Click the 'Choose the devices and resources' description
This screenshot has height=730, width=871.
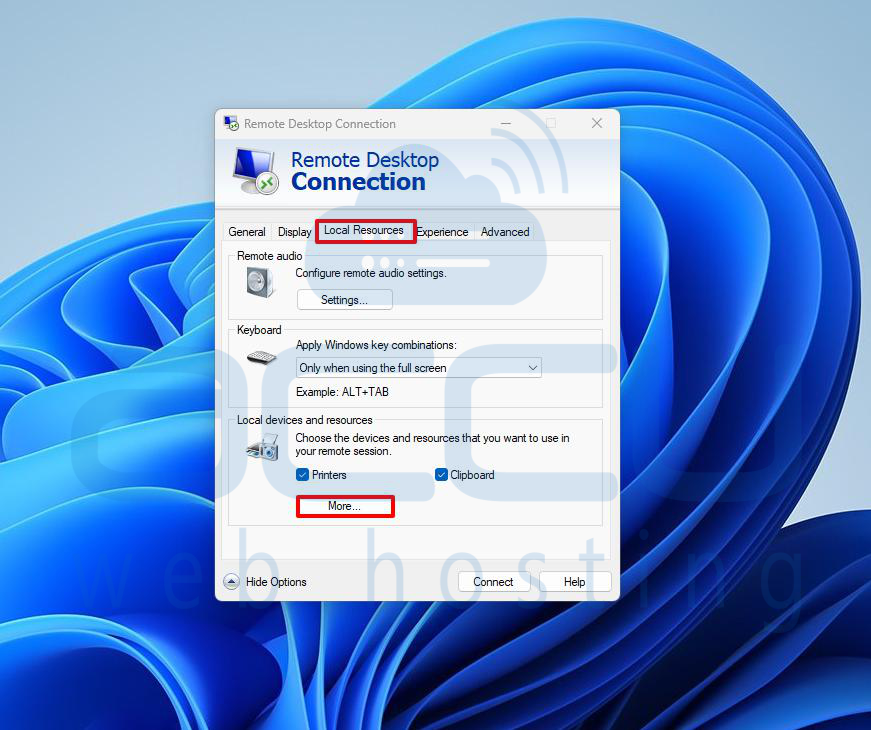click(432, 444)
